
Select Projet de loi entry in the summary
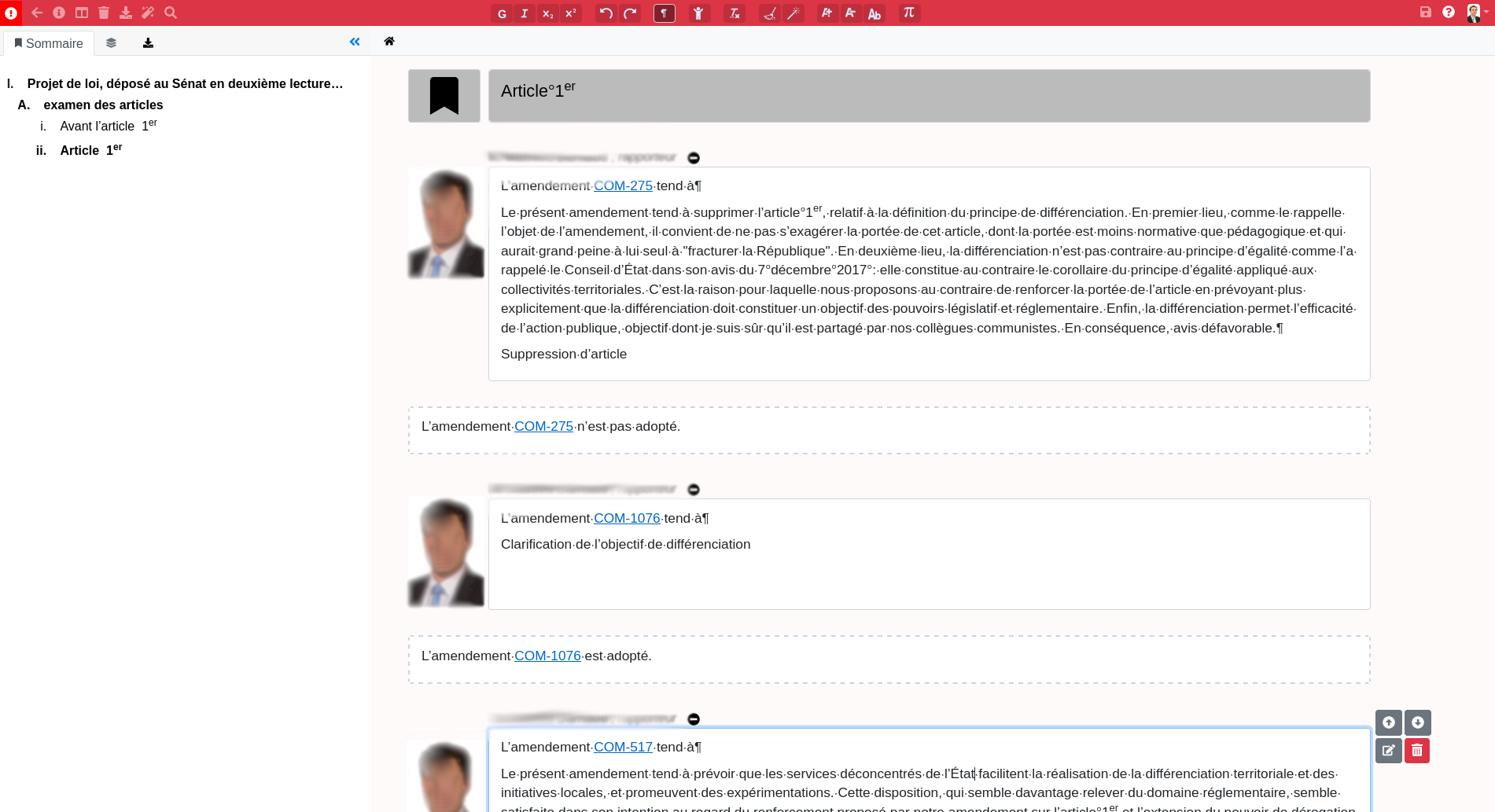(x=185, y=84)
